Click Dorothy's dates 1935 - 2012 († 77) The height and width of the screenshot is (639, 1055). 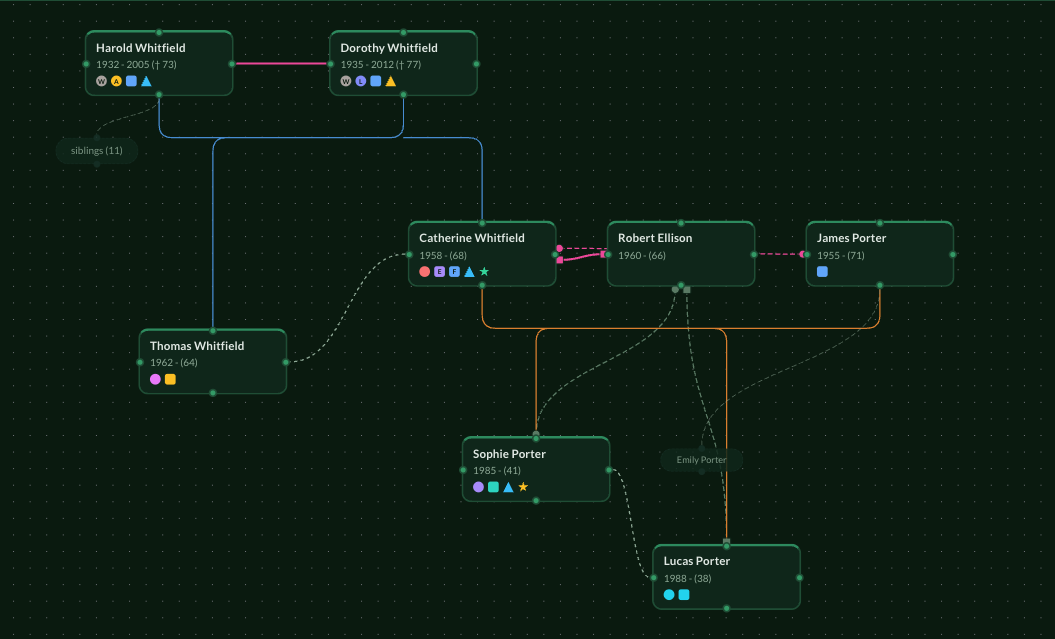point(380,65)
